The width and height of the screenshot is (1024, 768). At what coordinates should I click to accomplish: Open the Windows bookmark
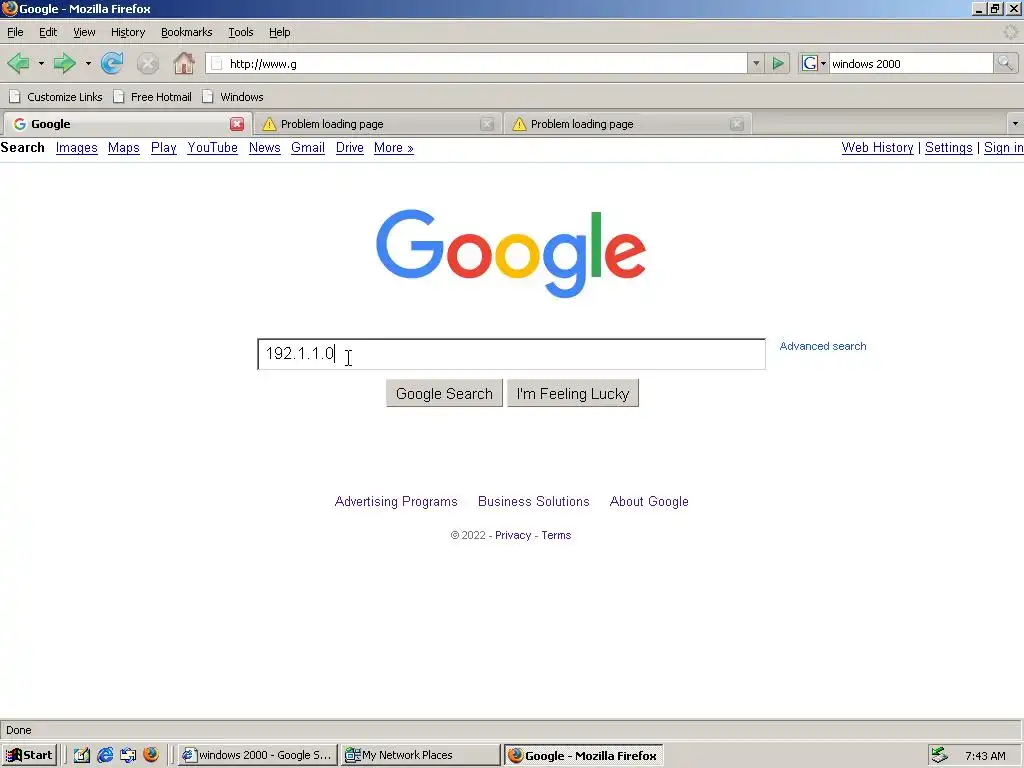pos(232,97)
